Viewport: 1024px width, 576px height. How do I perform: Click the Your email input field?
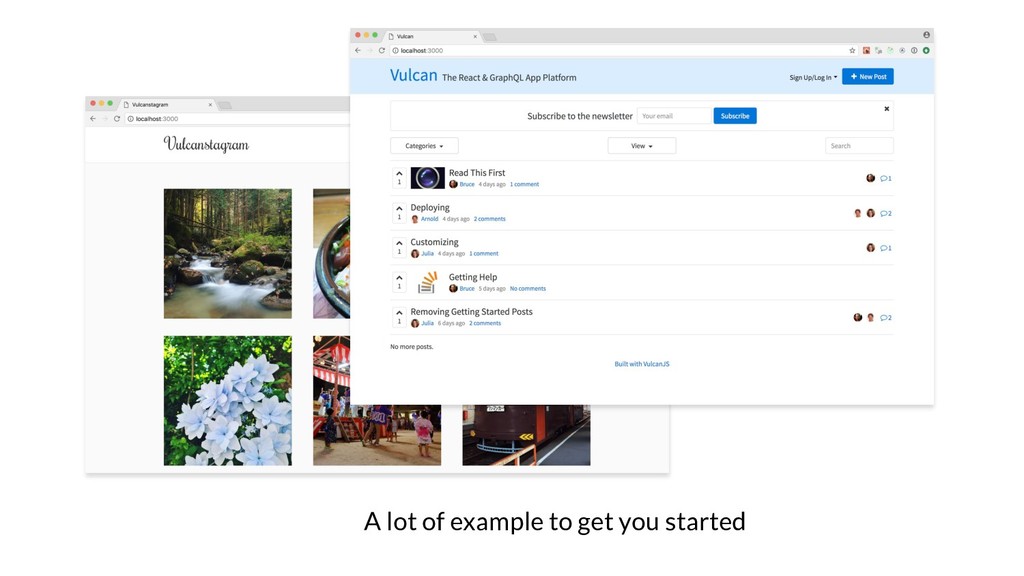click(673, 116)
